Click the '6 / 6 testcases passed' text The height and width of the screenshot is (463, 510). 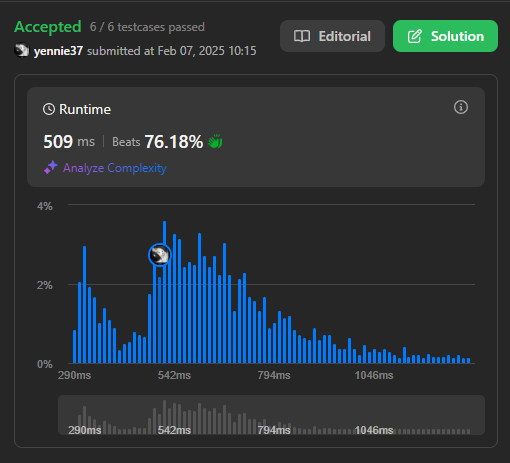coord(147,27)
